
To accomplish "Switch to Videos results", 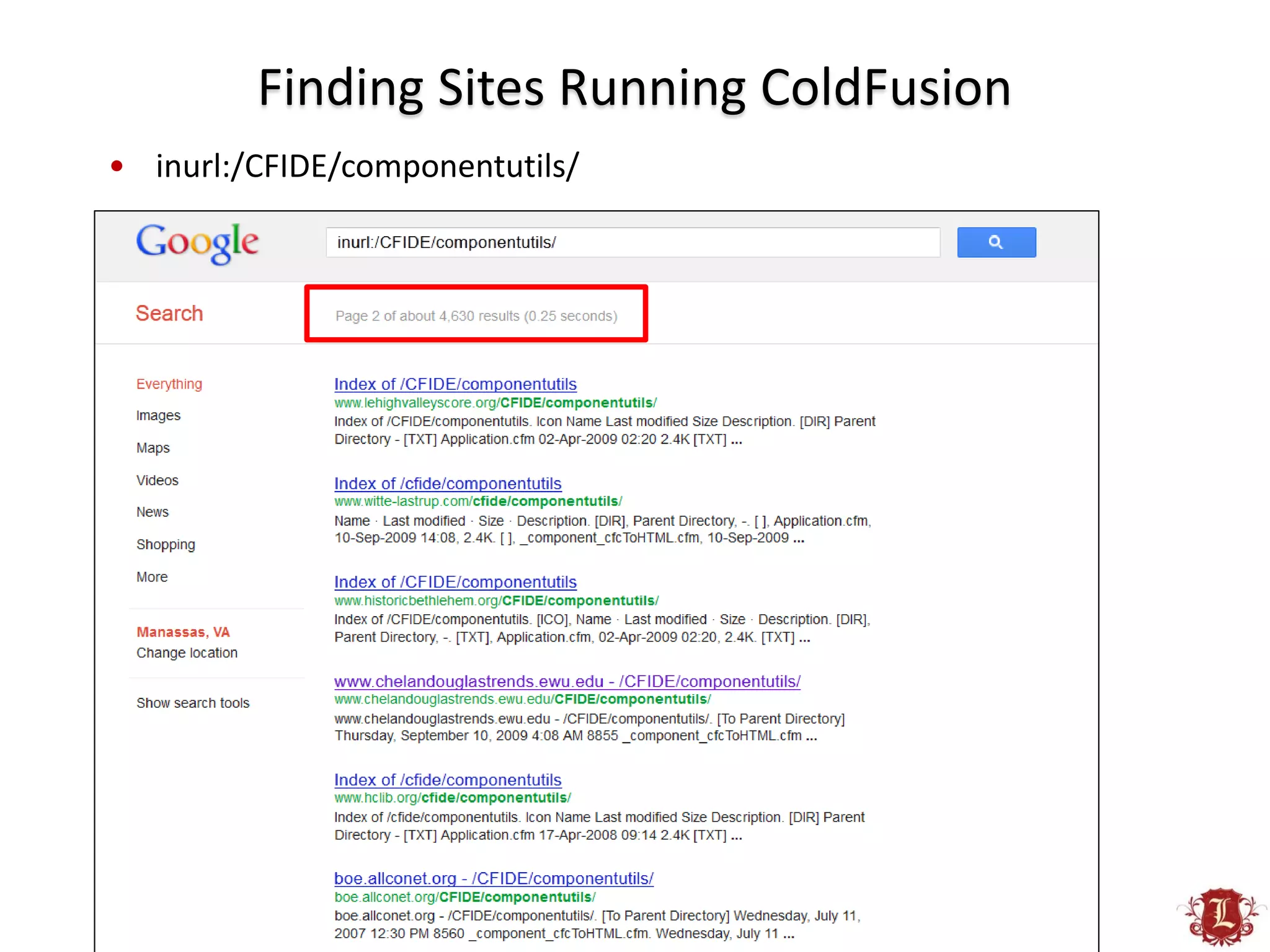I will pyautogui.click(x=158, y=480).
